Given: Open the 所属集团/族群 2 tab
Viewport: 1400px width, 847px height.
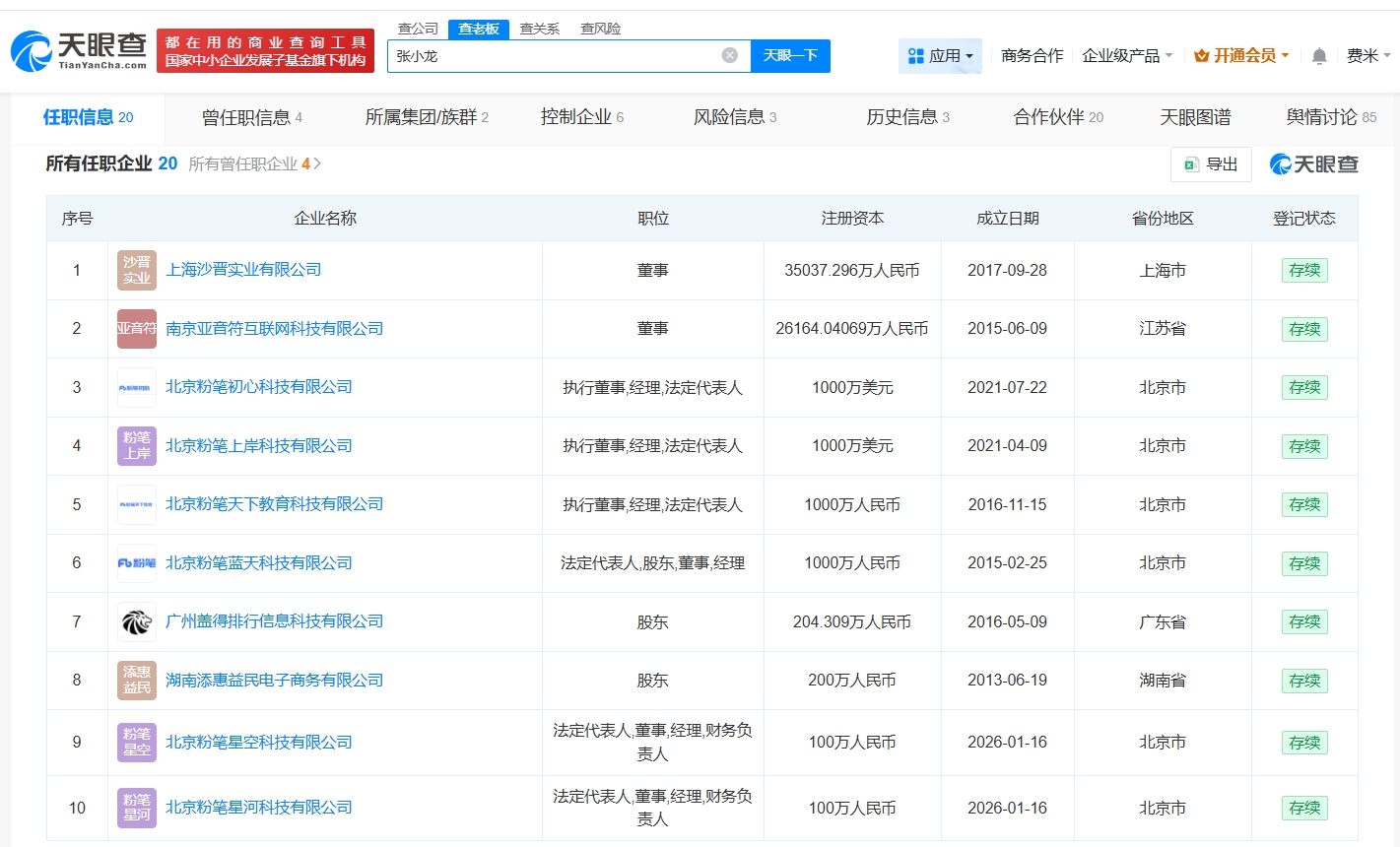Looking at the screenshot, I should 427,117.
